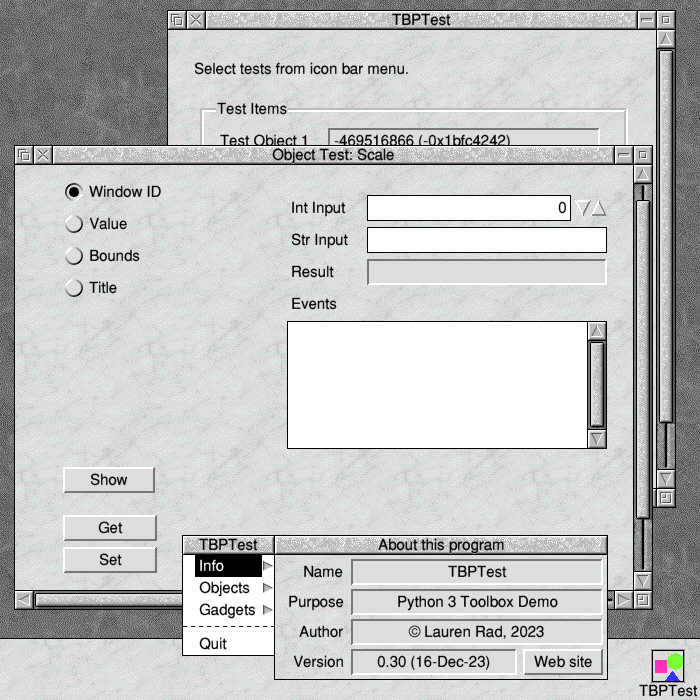The height and width of the screenshot is (700, 700).
Task: Click the Events list scroll down arrow
Action: (x=597, y=439)
